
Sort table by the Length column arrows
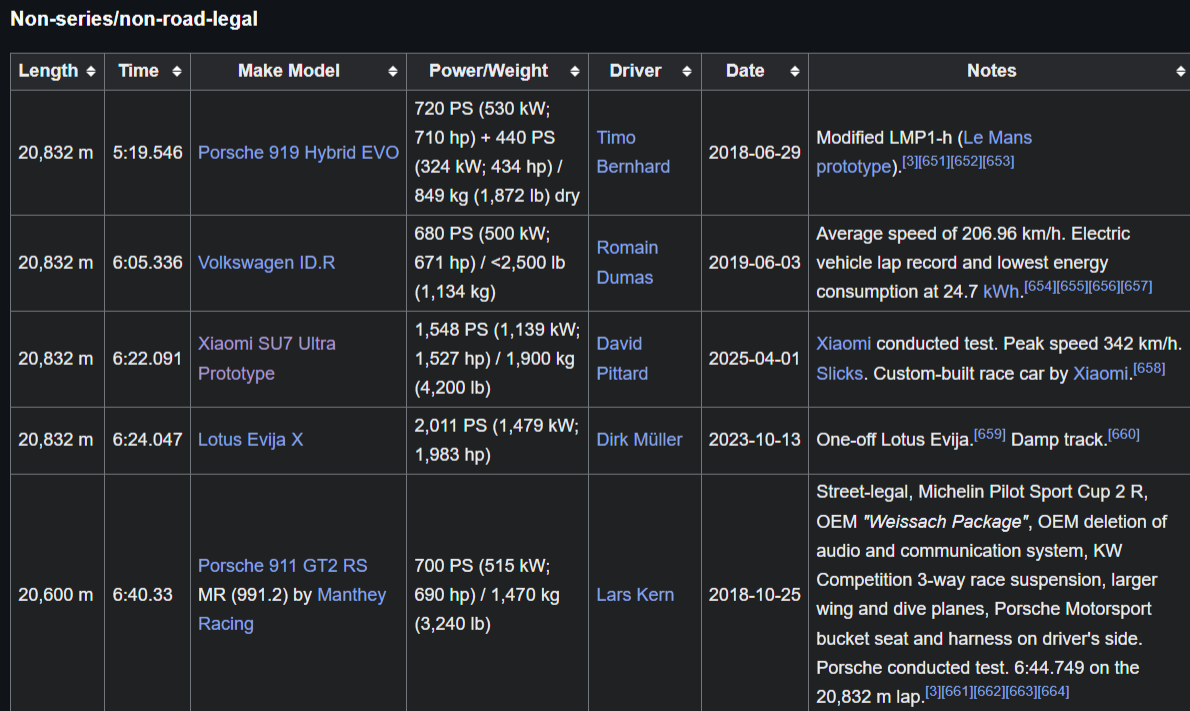(x=90, y=71)
